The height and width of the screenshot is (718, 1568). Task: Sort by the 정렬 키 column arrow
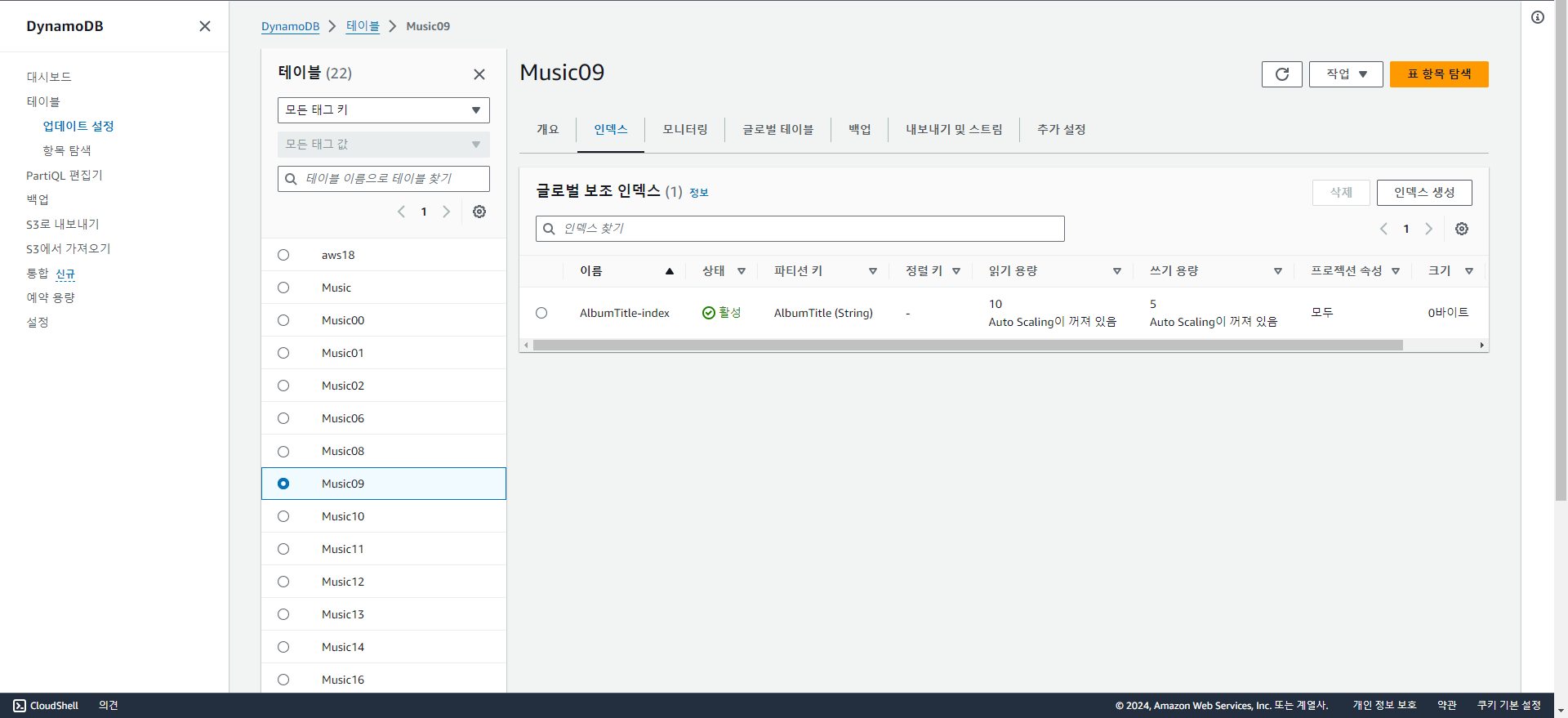pyautogui.click(x=956, y=271)
